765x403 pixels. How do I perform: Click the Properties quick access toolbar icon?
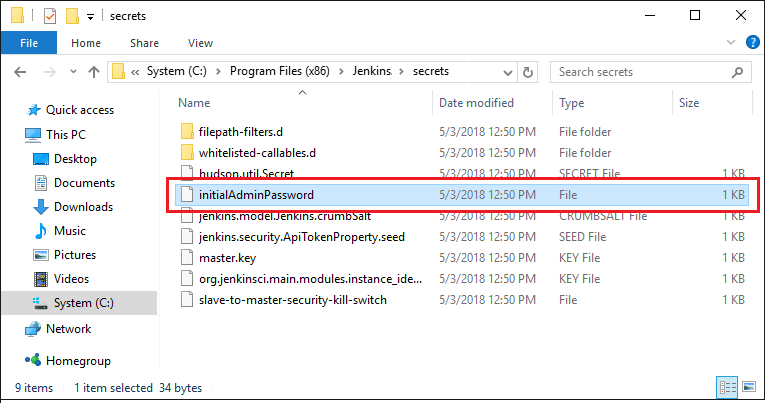point(49,16)
